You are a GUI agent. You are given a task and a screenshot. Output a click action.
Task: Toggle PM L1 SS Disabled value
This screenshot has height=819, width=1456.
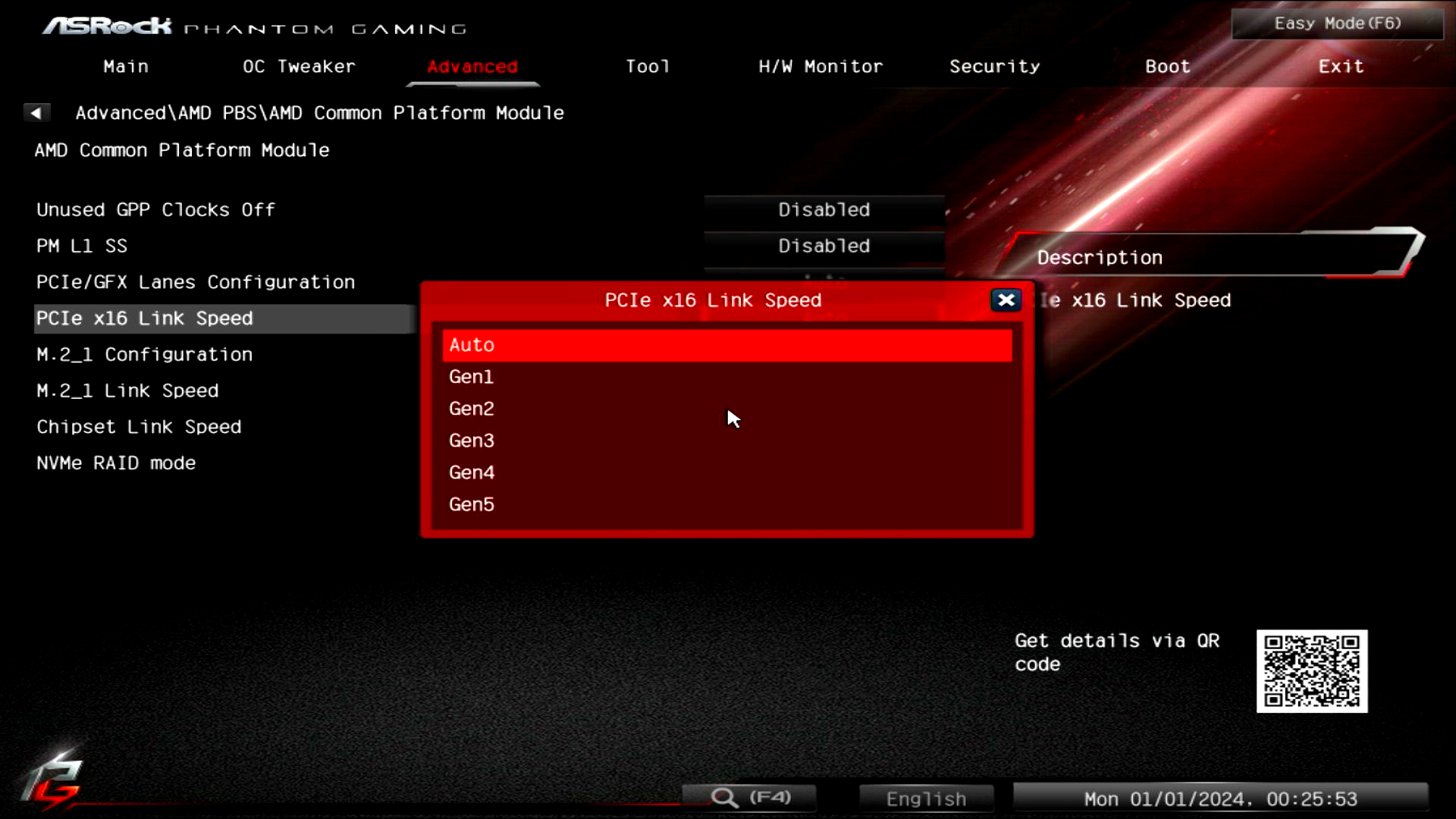click(x=824, y=246)
